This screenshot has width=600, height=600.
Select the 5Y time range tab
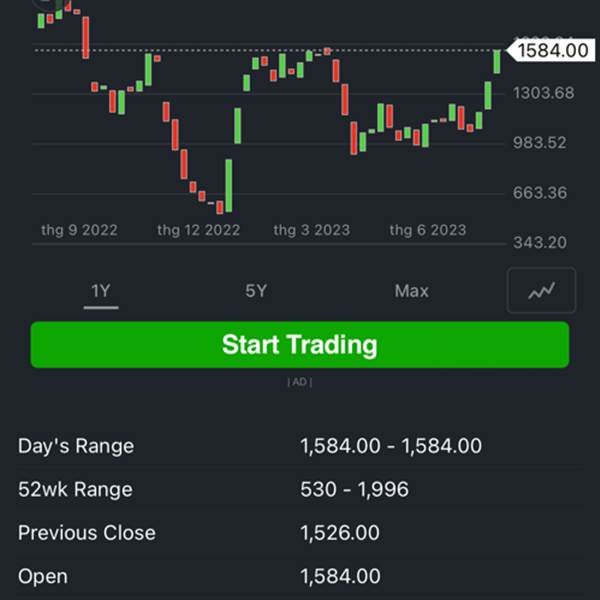coord(256,291)
